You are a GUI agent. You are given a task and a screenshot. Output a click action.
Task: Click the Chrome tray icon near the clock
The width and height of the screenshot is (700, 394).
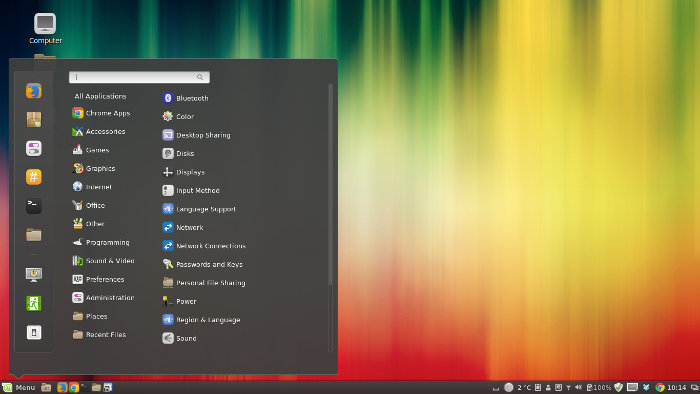(x=660, y=387)
